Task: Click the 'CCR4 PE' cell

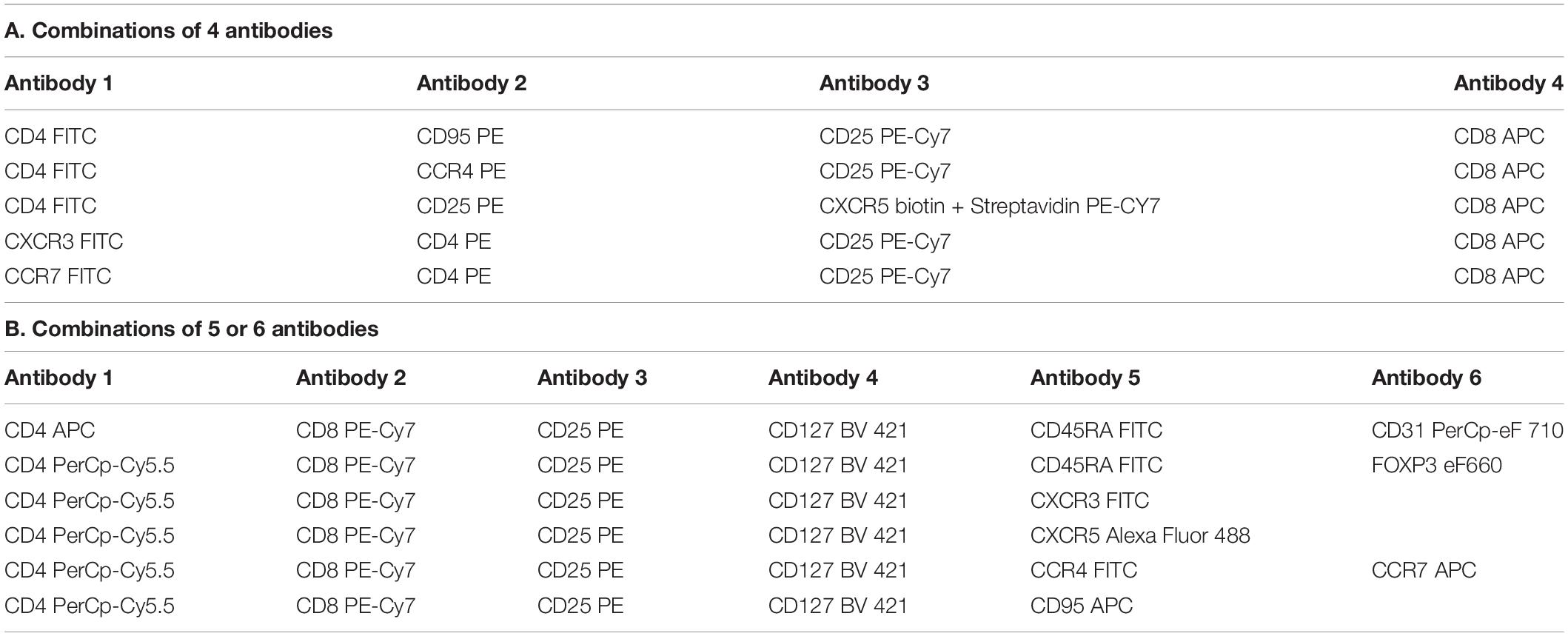Action: [x=461, y=171]
